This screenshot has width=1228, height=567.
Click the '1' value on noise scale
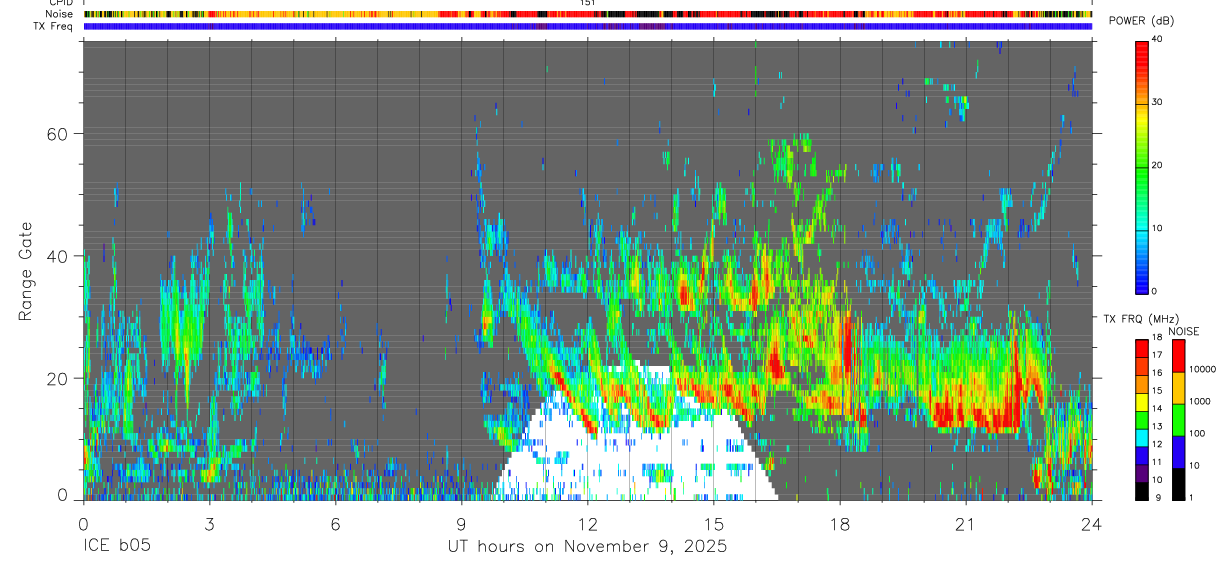click(1193, 499)
